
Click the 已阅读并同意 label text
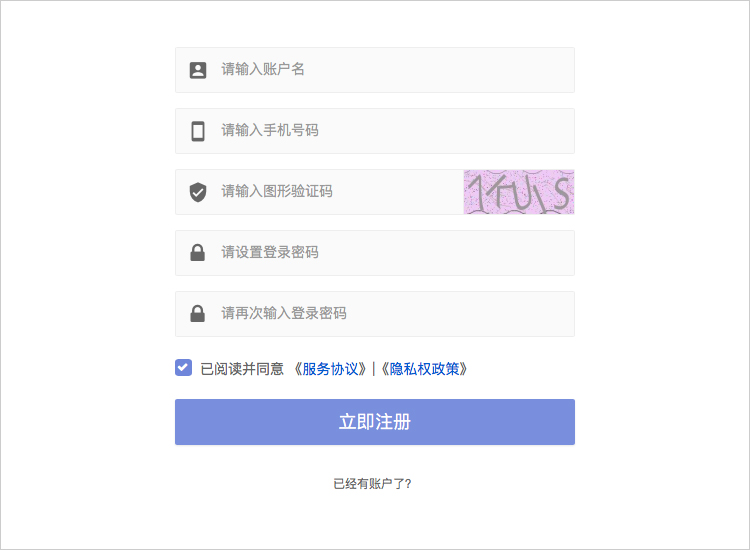[242, 369]
